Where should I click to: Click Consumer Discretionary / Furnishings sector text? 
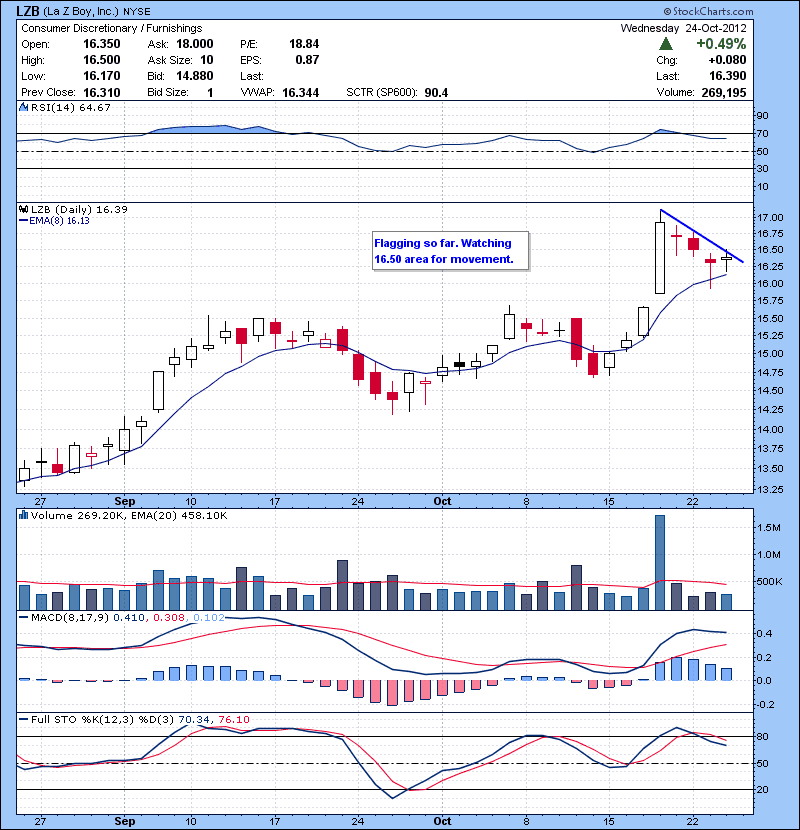(112, 28)
